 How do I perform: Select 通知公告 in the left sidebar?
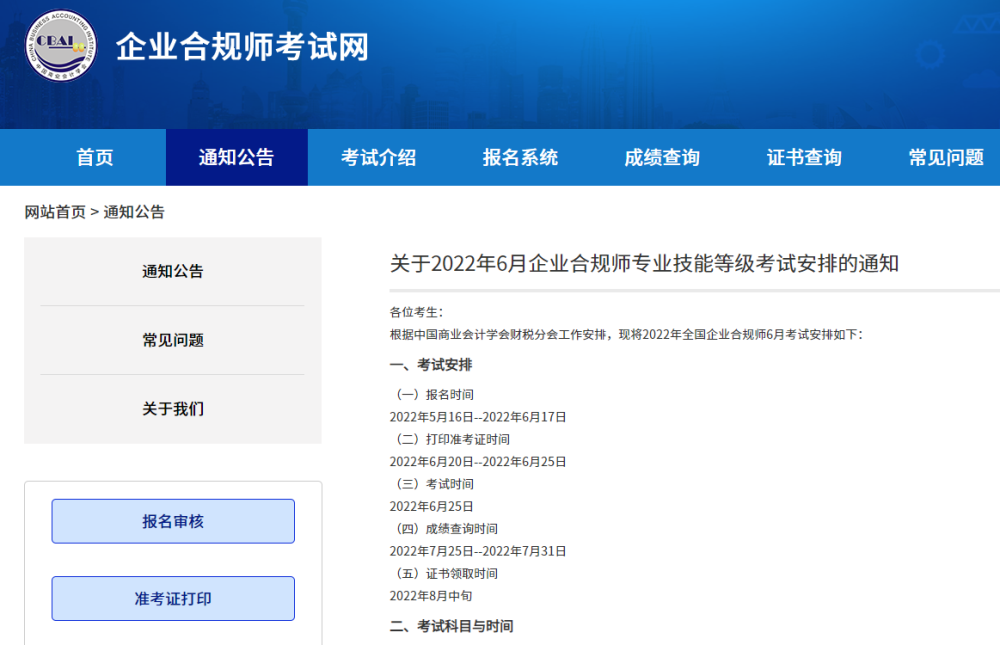(173, 272)
